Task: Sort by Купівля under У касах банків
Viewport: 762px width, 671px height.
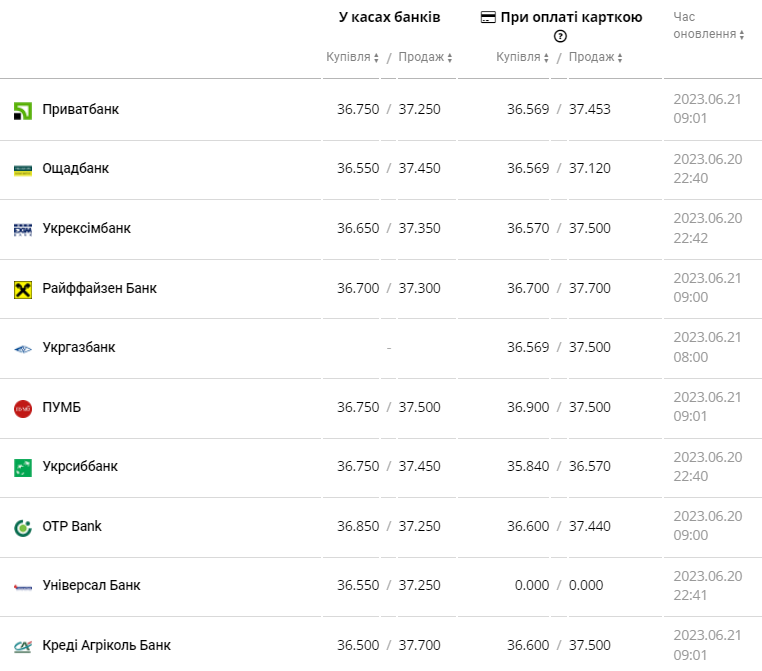Action: click(x=352, y=57)
